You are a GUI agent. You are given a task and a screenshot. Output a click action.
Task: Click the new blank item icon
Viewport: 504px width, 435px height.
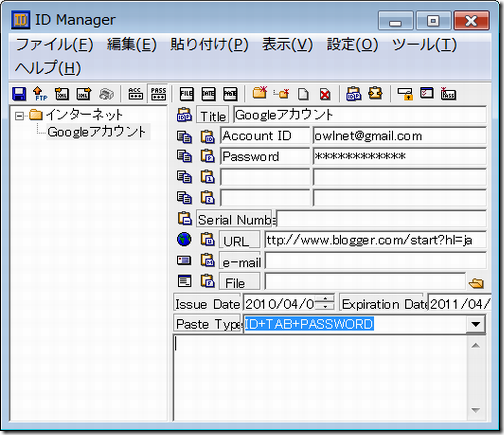click(x=303, y=94)
